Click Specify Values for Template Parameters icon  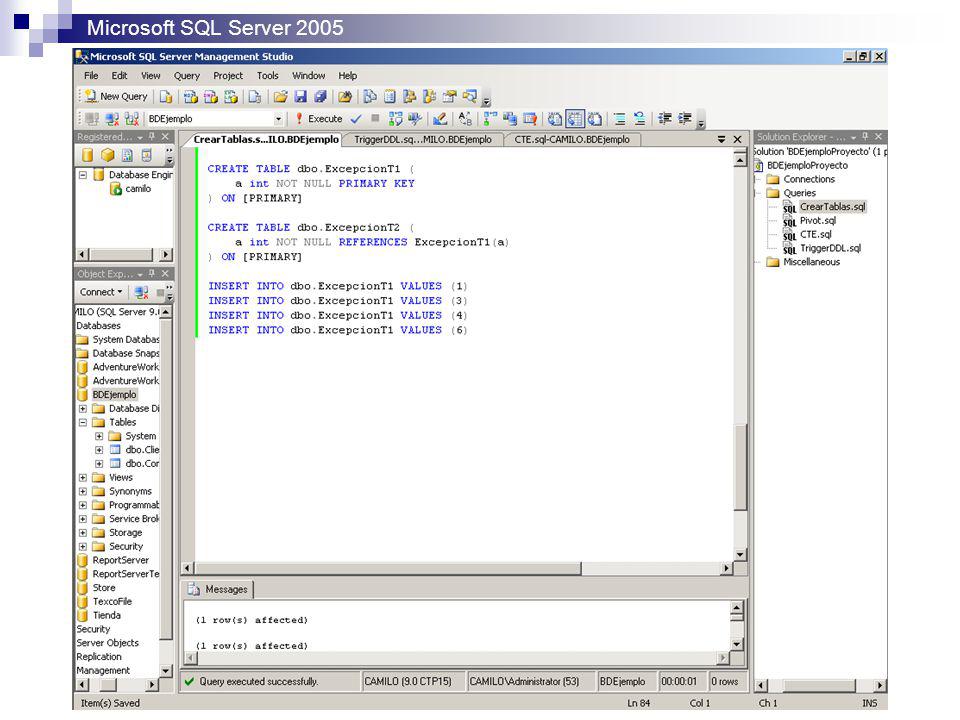465,119
